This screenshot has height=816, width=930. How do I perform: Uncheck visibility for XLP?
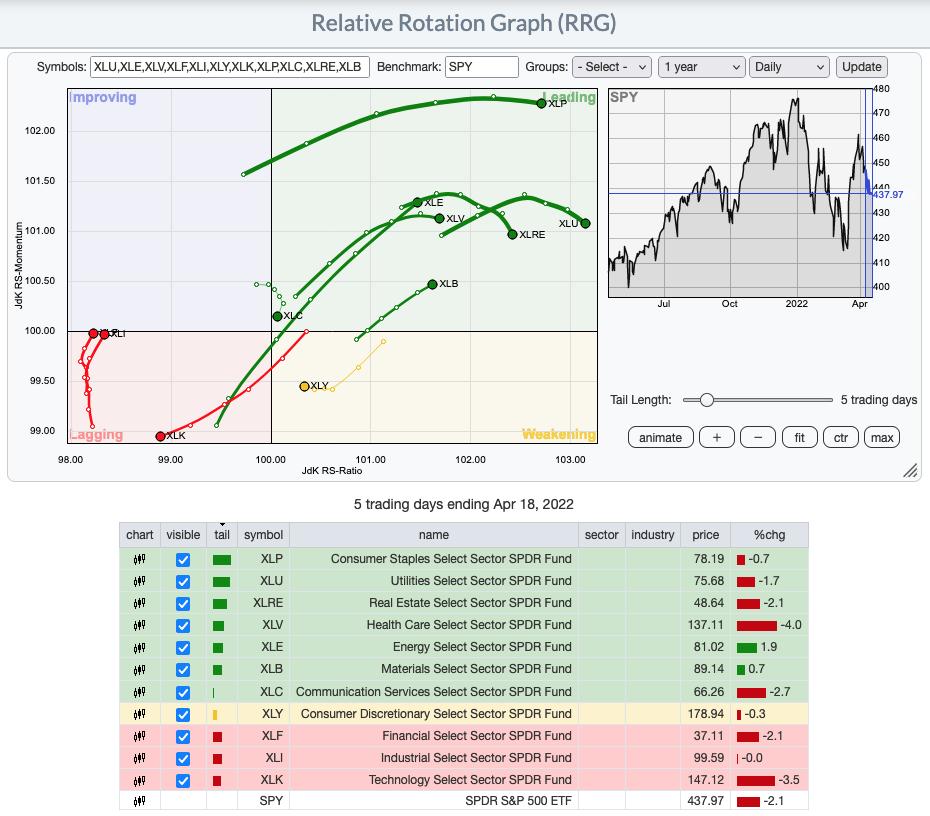[x=183, y=560]
